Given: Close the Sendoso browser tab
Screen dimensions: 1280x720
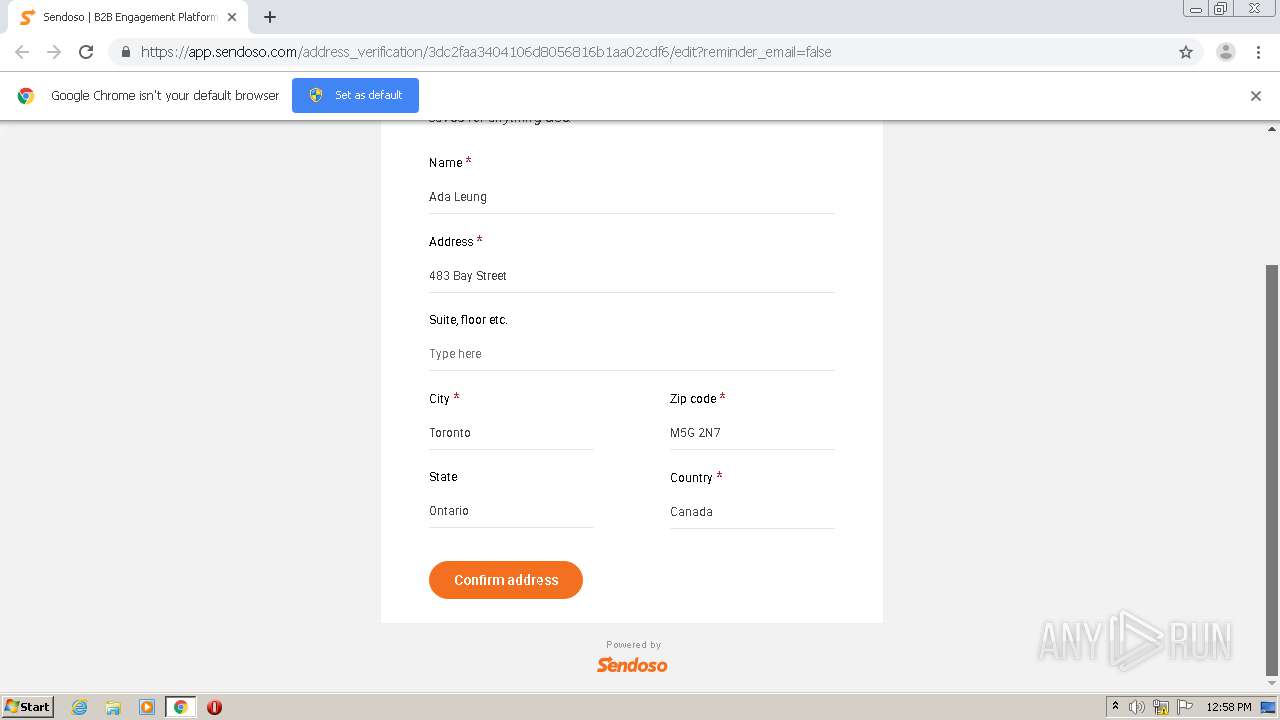Looking at the screenshot, I should tap(232, 17).
